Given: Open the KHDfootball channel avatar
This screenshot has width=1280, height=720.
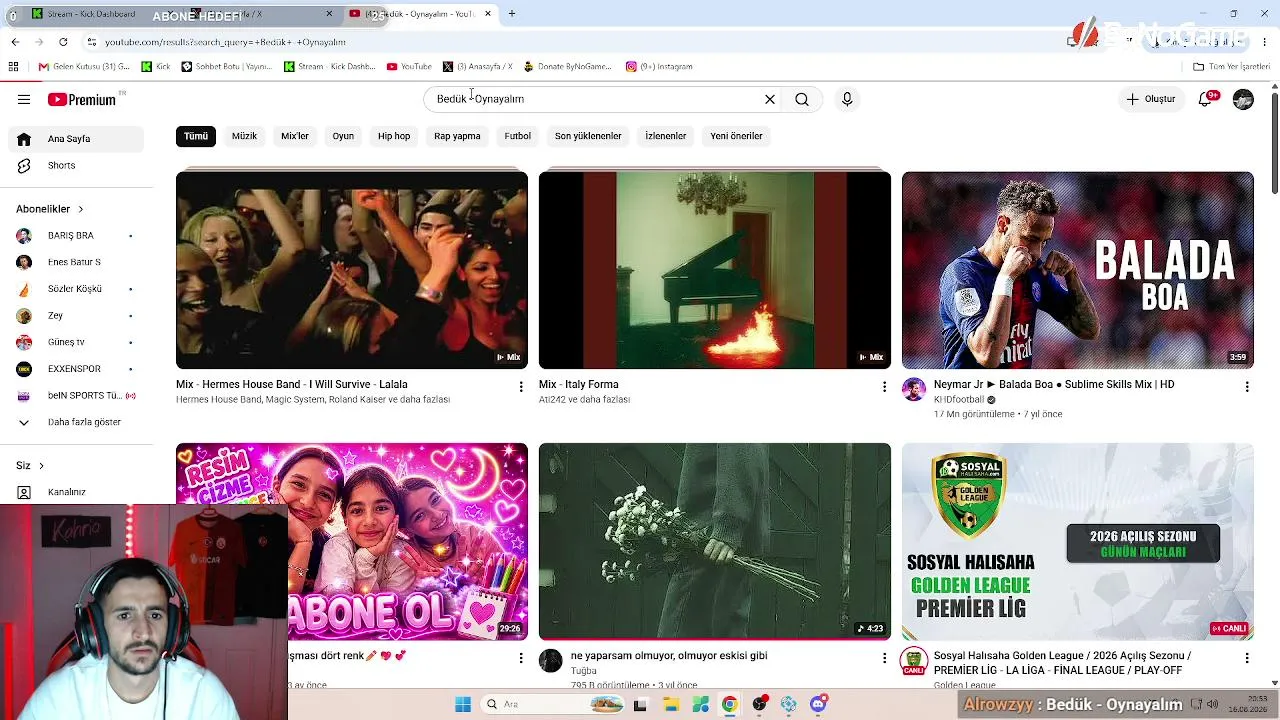Looking at the screenshot, I should 914,390.
